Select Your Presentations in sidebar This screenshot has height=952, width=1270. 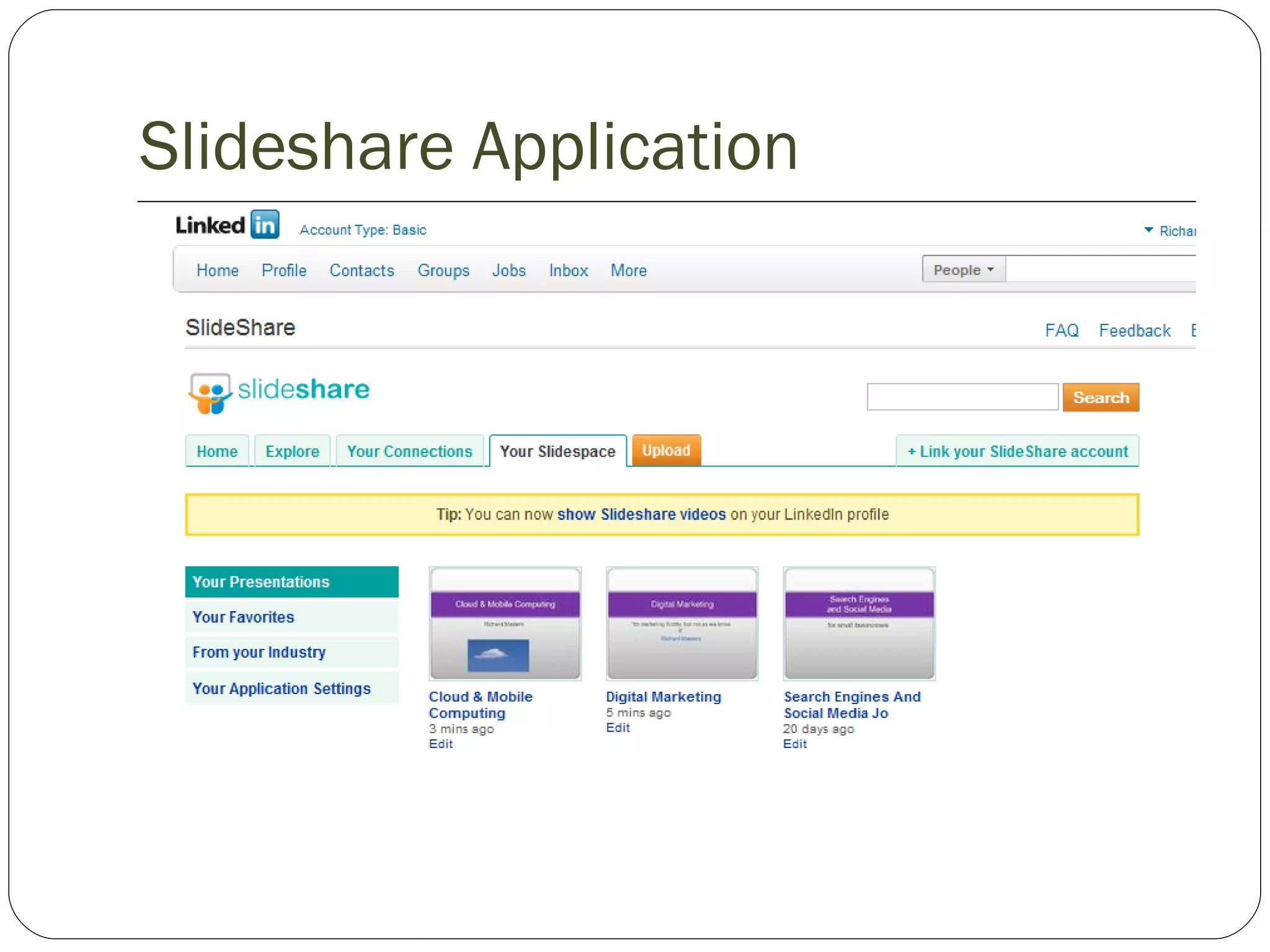292,582
